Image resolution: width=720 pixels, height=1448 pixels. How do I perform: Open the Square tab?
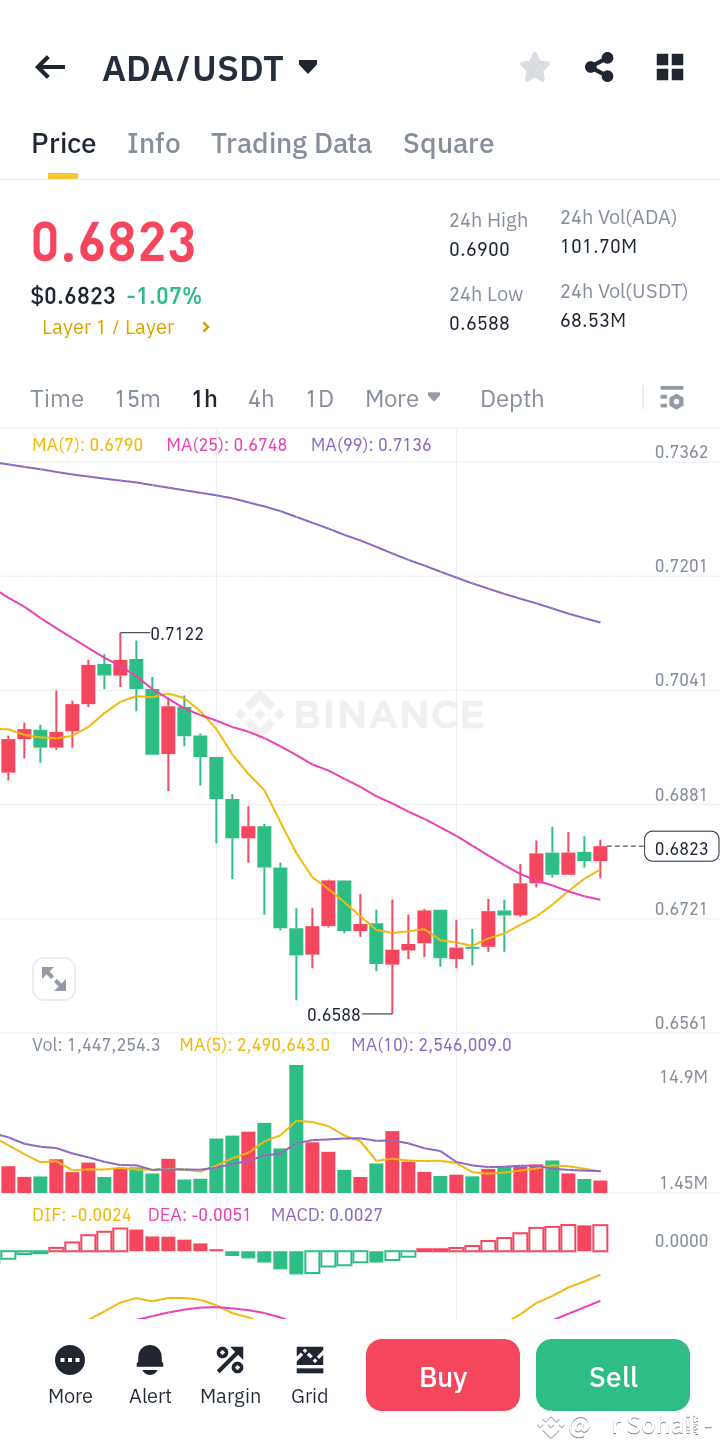click(x=448, y=143)
